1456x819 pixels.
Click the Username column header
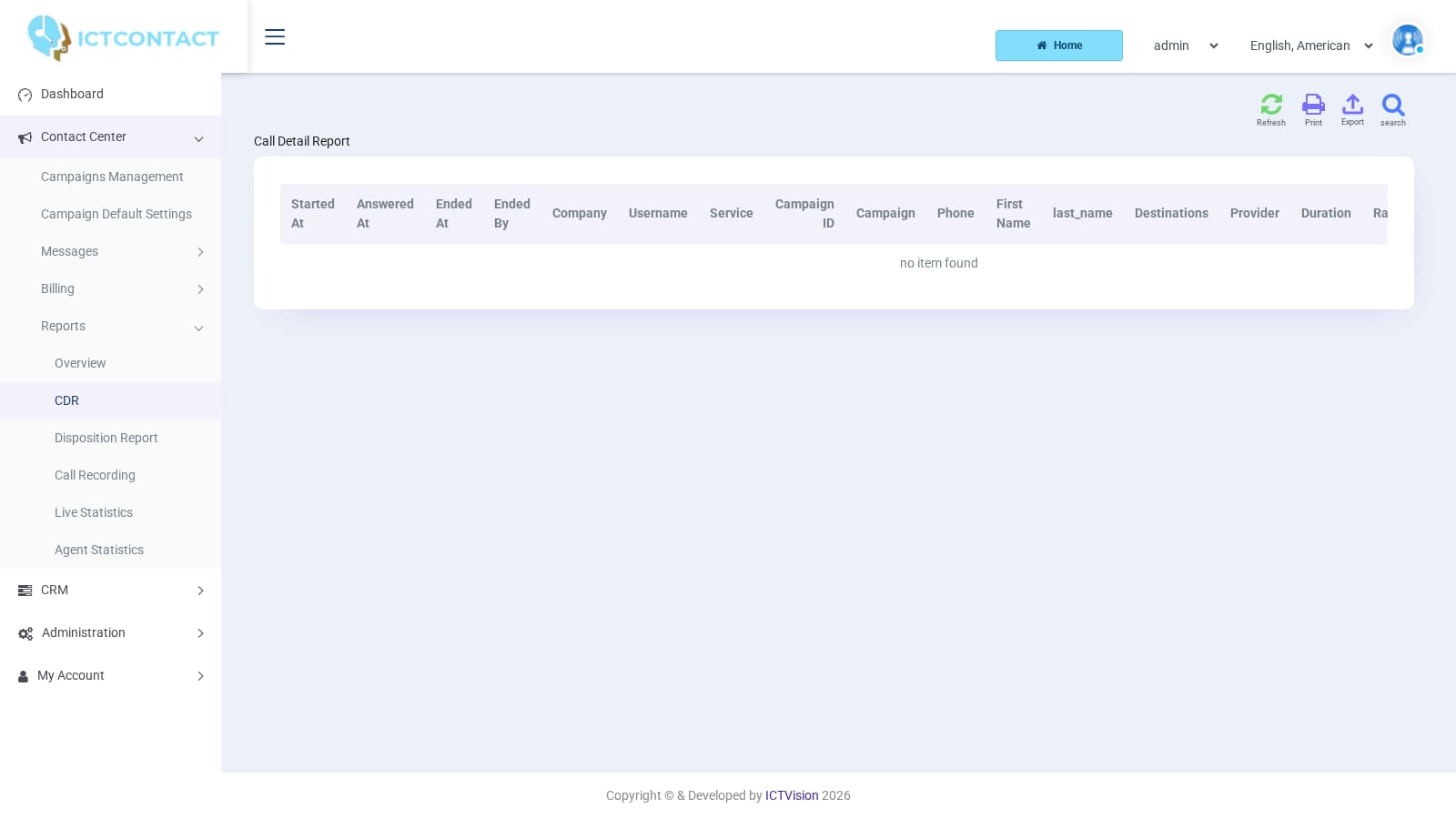point(658,213)
